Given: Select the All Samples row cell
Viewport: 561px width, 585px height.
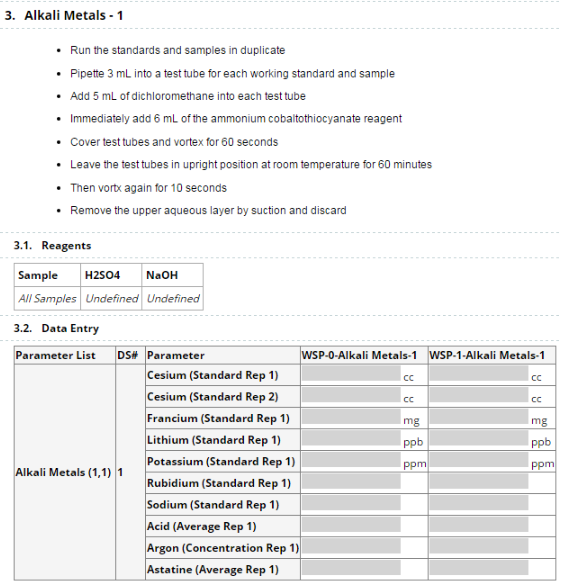Looking at the screenshot, I should (x=47, y=298).
